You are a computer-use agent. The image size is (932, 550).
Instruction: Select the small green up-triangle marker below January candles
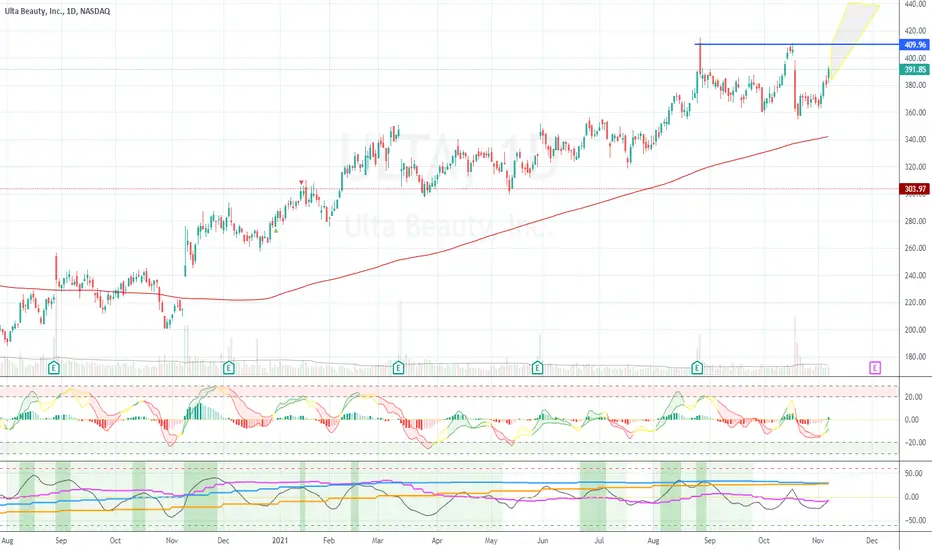[x=276, y=230]
